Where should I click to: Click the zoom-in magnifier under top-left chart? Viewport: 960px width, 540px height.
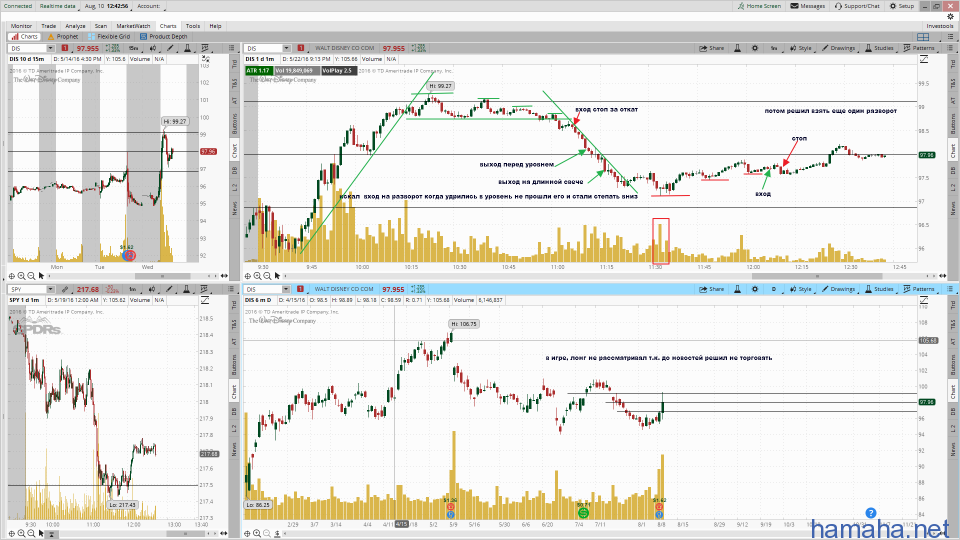pyautogui.click(x=21, y=276)
